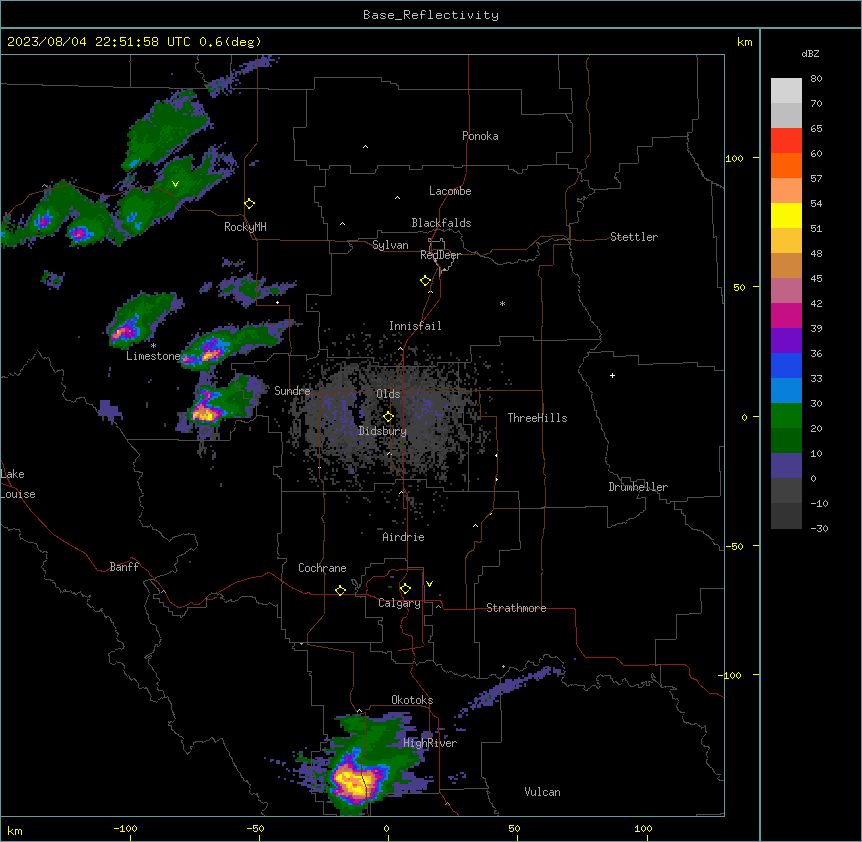Click the white asterisk marker east of Innisfail

[502, 303]
